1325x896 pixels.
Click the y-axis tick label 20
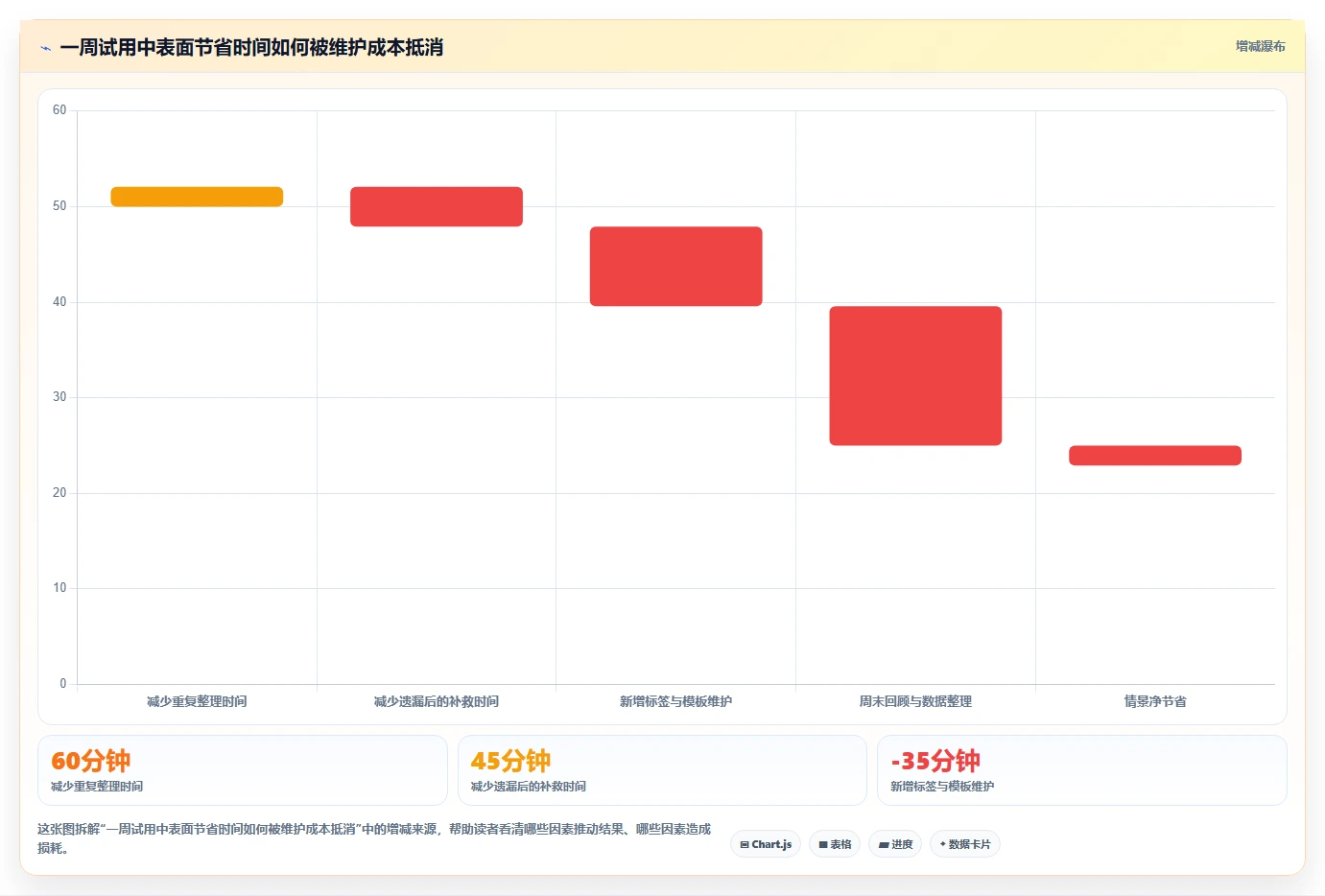click(59, 493)
